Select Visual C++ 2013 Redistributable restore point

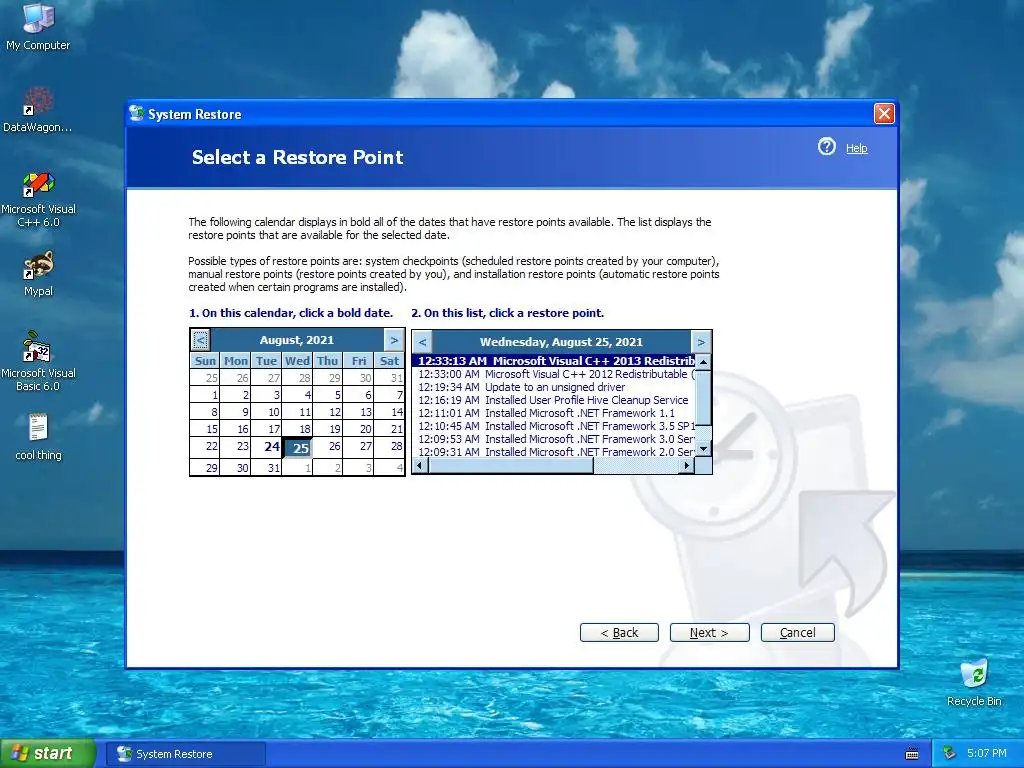tap(554, 361)
